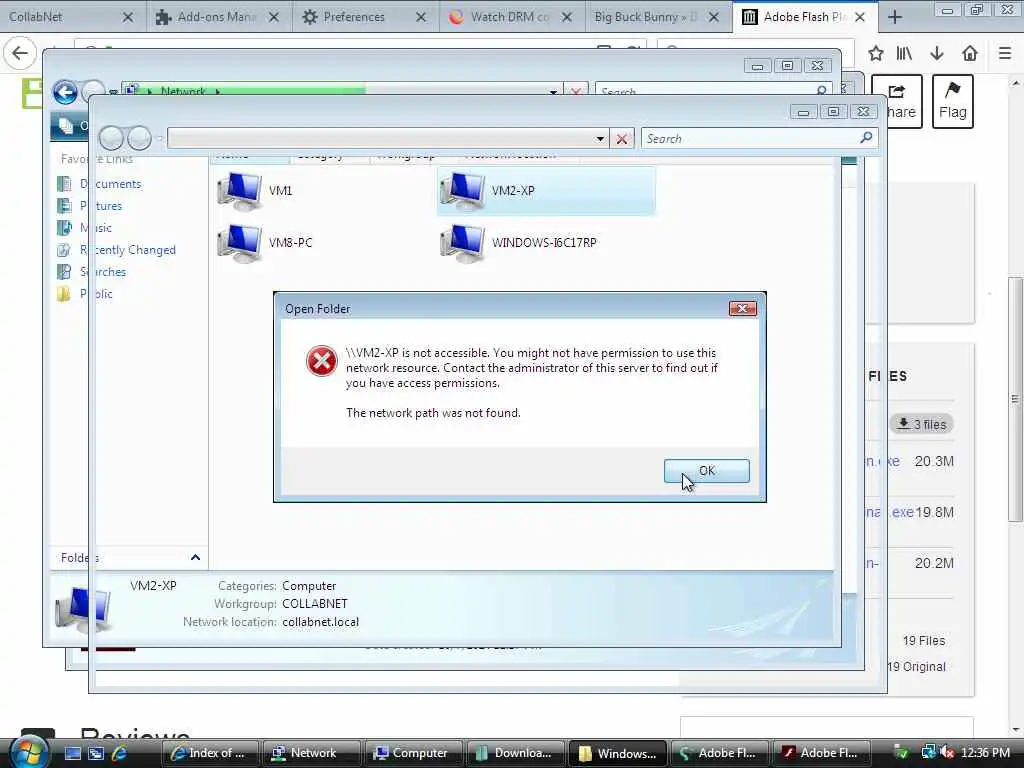
Task: Click magnifier icon in front Explorer search box
Action: click(866, 138)
